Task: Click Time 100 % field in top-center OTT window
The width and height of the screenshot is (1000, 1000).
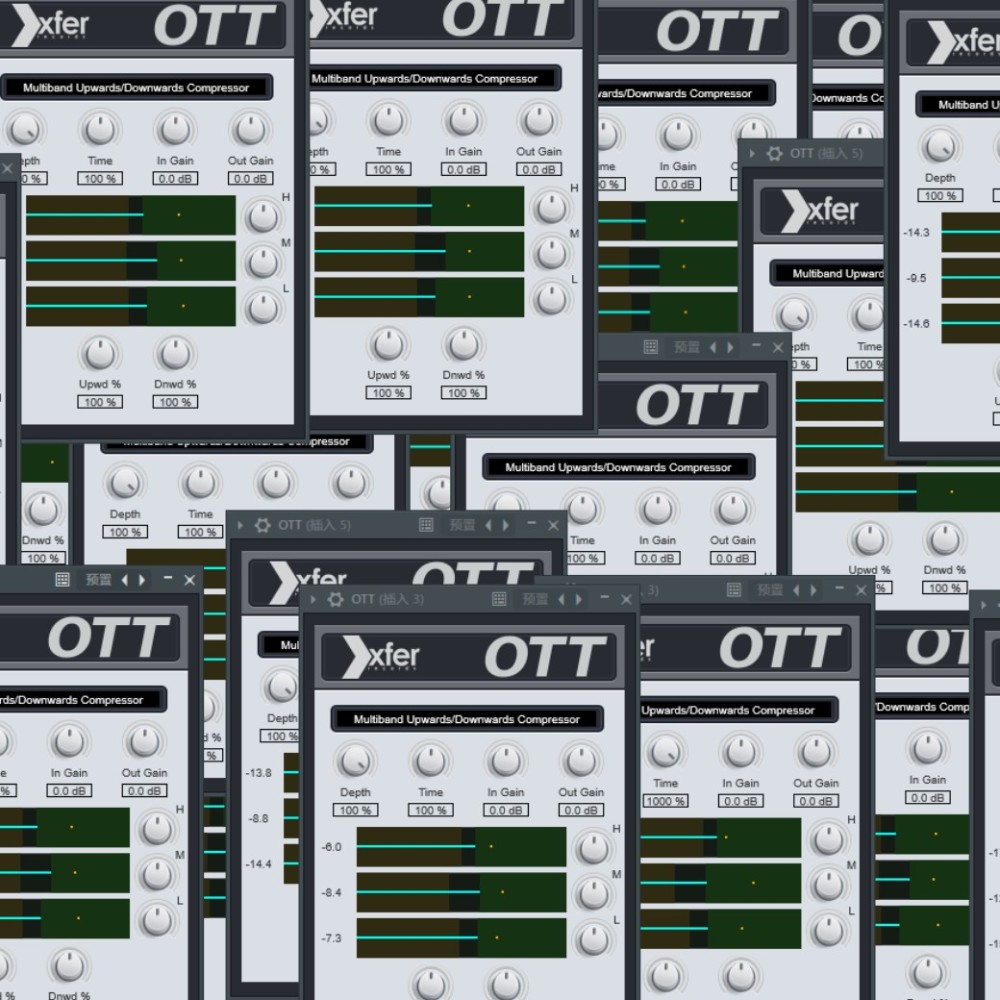Action: tap(388, 169)
